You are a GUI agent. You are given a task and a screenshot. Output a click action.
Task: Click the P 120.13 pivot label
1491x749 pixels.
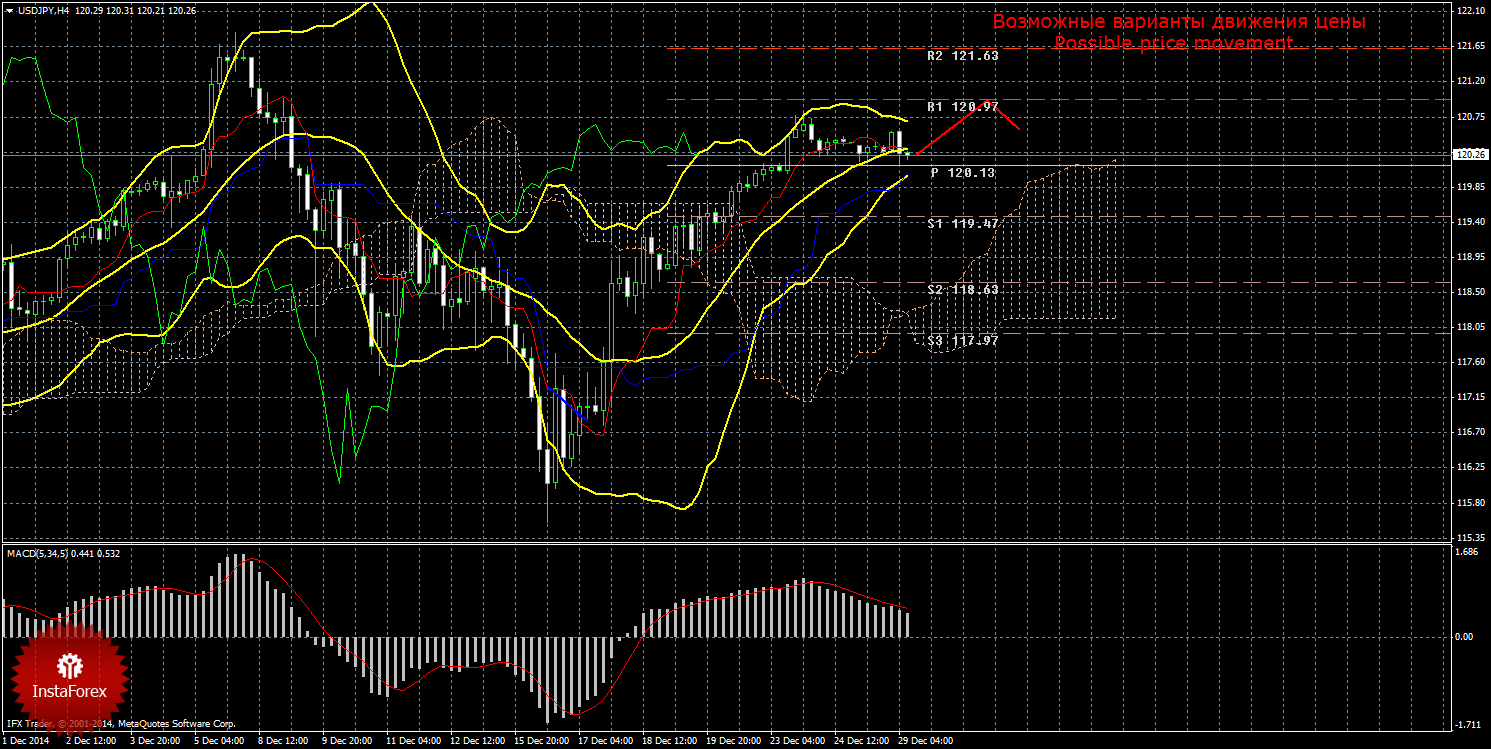point(962,173)
